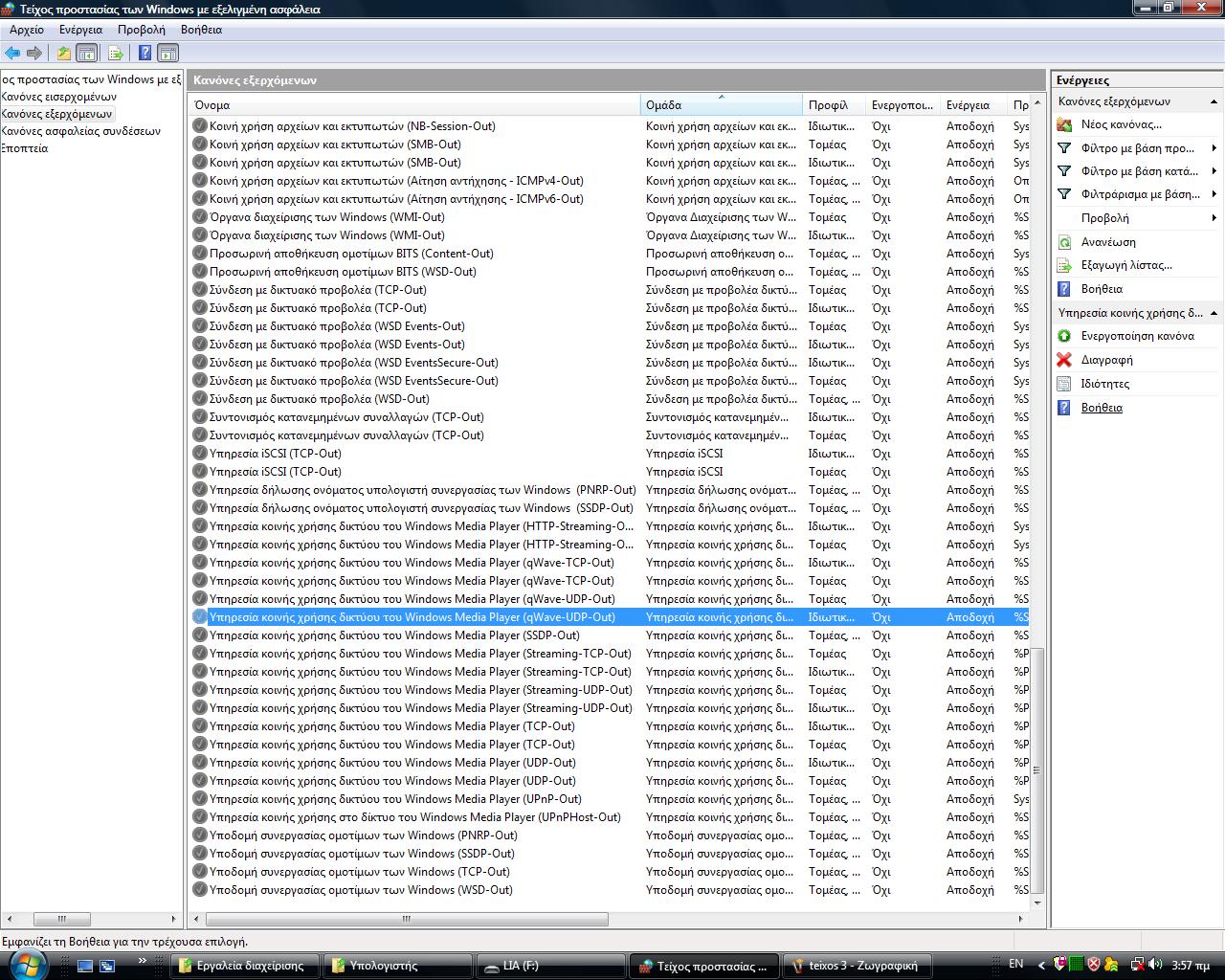1225x980 pixels.
Task: Sort by Προφίλ column header
Action: click(x=834, y=105)
